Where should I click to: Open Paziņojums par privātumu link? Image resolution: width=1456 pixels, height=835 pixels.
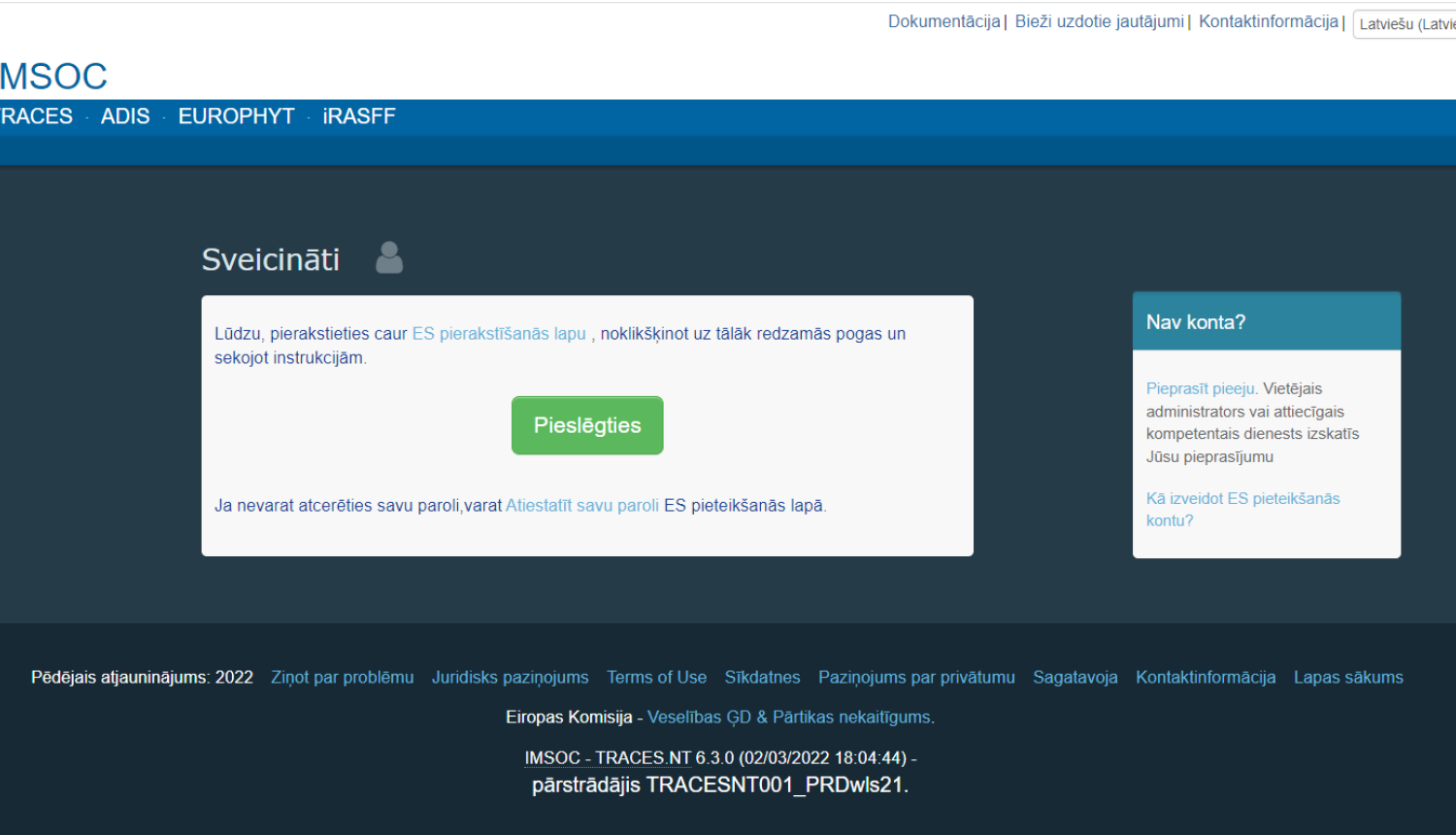coord(916,678)
